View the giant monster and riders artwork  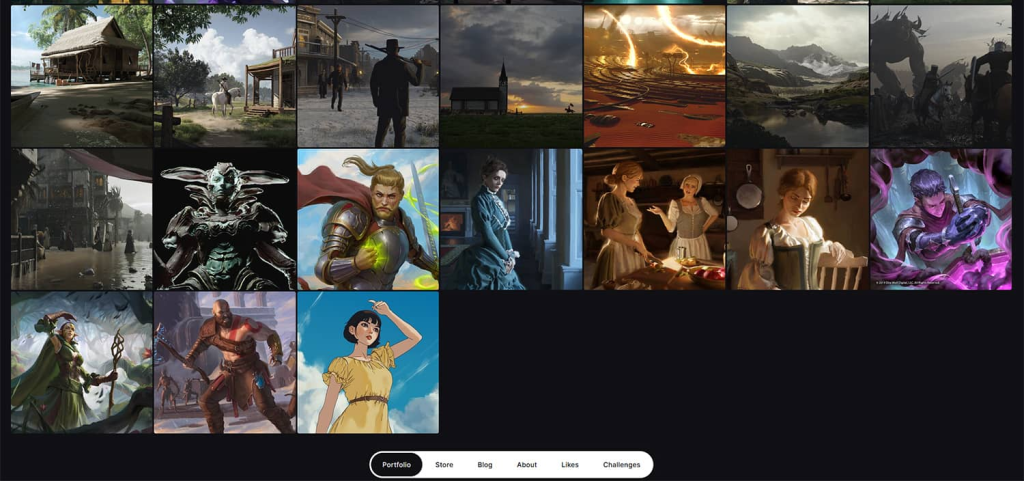(941, 76)
